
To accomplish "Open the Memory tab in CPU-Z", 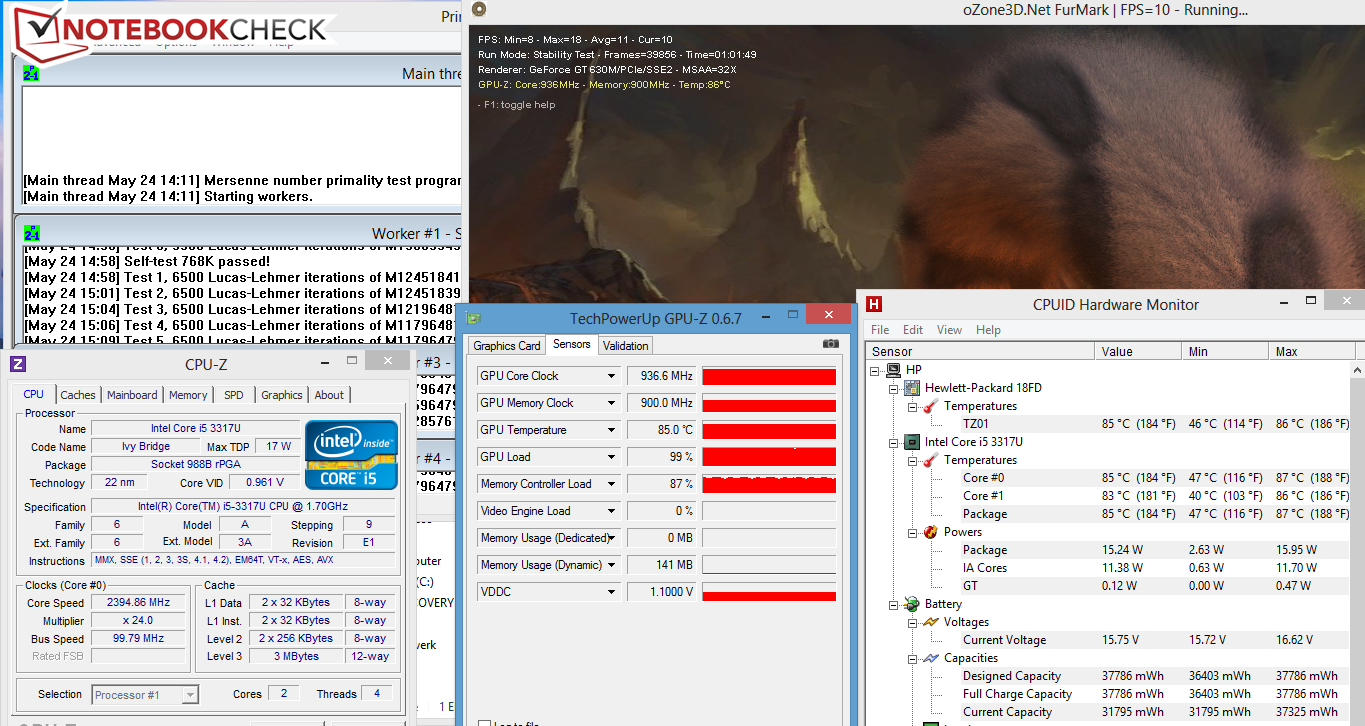I will (x=188, y=395).
